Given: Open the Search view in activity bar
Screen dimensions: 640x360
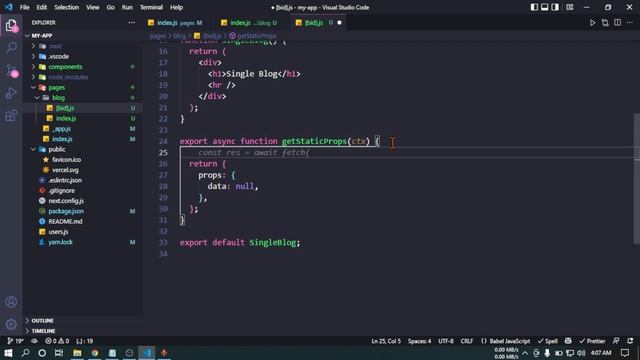Looking at the screenshot, I should coord(11,47).
